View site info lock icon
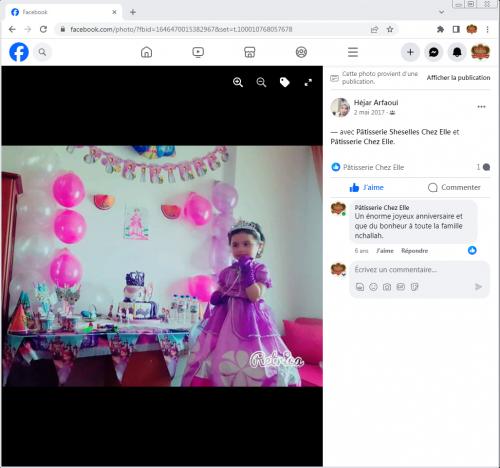The image size is (500, 468). (63, 29)
